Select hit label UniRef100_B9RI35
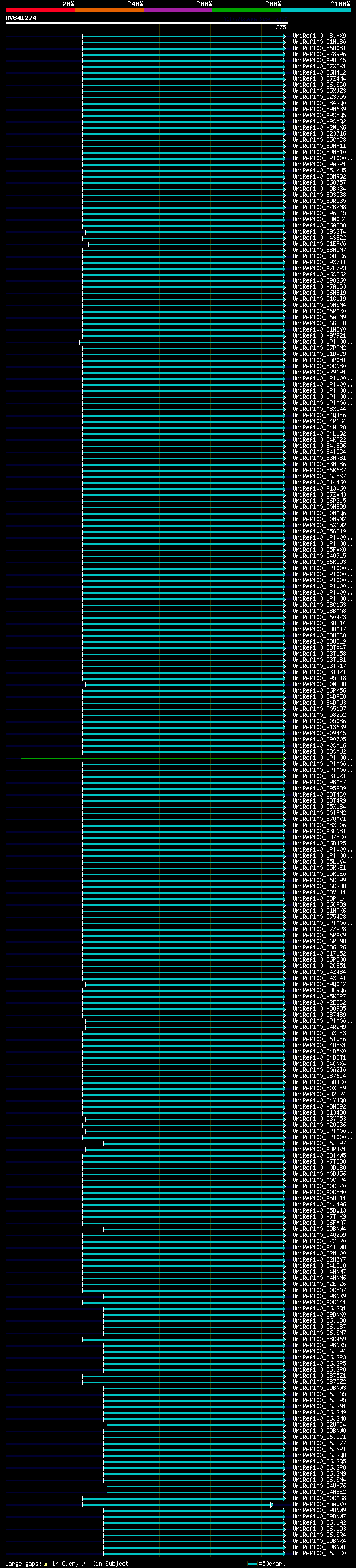 pyautogui.click(x=319, y=201)
